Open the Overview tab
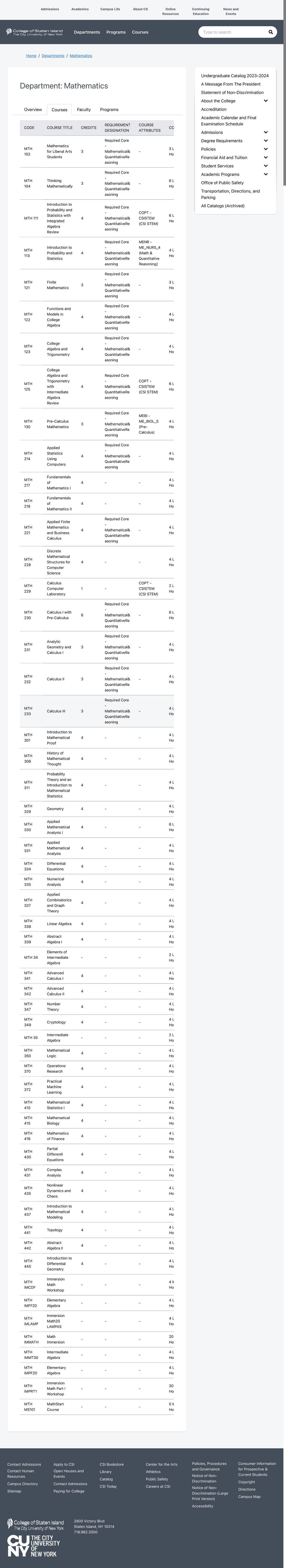This screenshot has height=1568, width=286. [33, 110]
